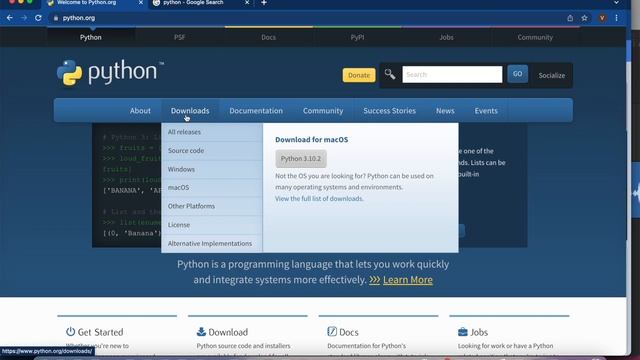Open the Events menu
640x360 pixels.
[486, 111]
